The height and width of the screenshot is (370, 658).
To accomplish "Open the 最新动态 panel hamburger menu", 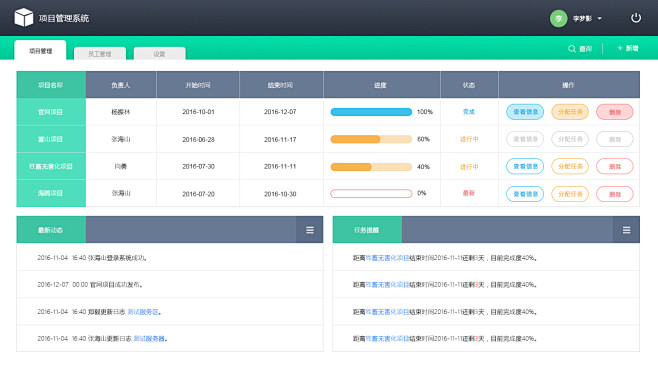I will tap(310, 230).
